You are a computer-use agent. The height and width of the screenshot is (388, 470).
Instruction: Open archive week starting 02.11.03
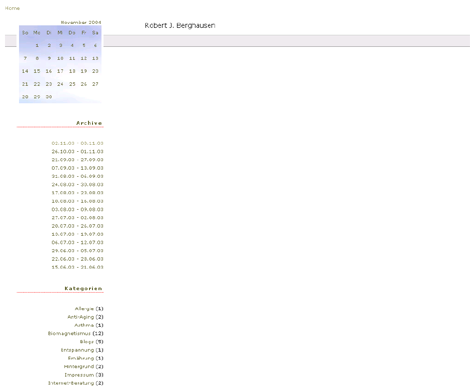77,143
